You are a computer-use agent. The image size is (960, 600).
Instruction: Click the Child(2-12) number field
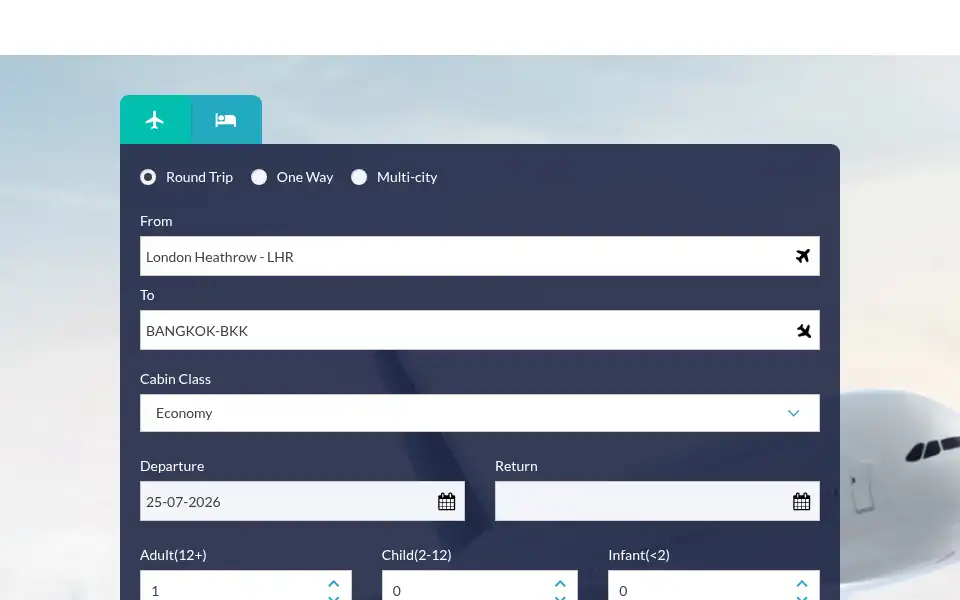click(479, 587)
